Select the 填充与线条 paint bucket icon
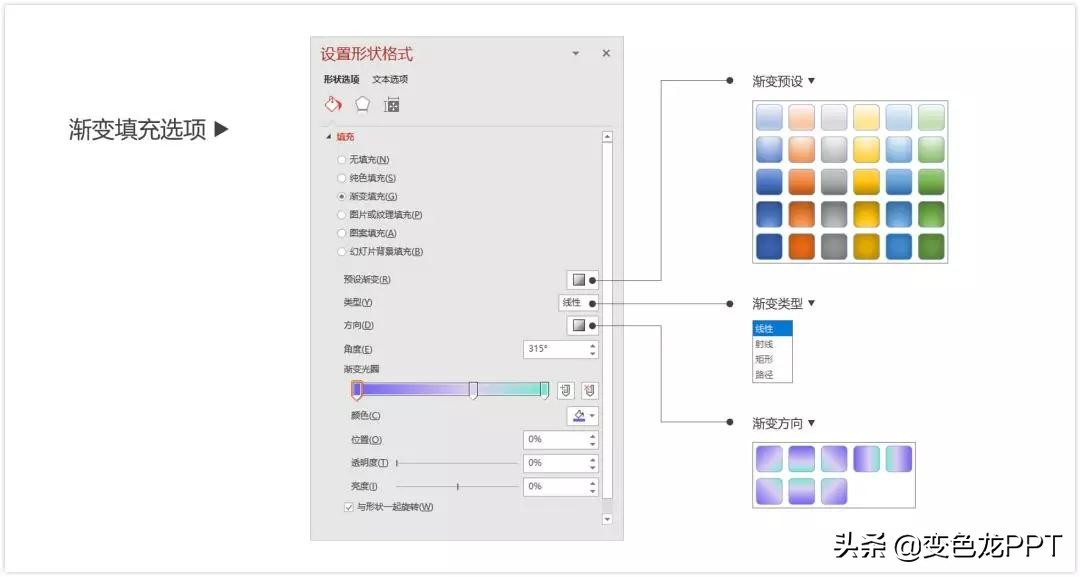This screenshot has width=1080, height=577. point(333,103)
